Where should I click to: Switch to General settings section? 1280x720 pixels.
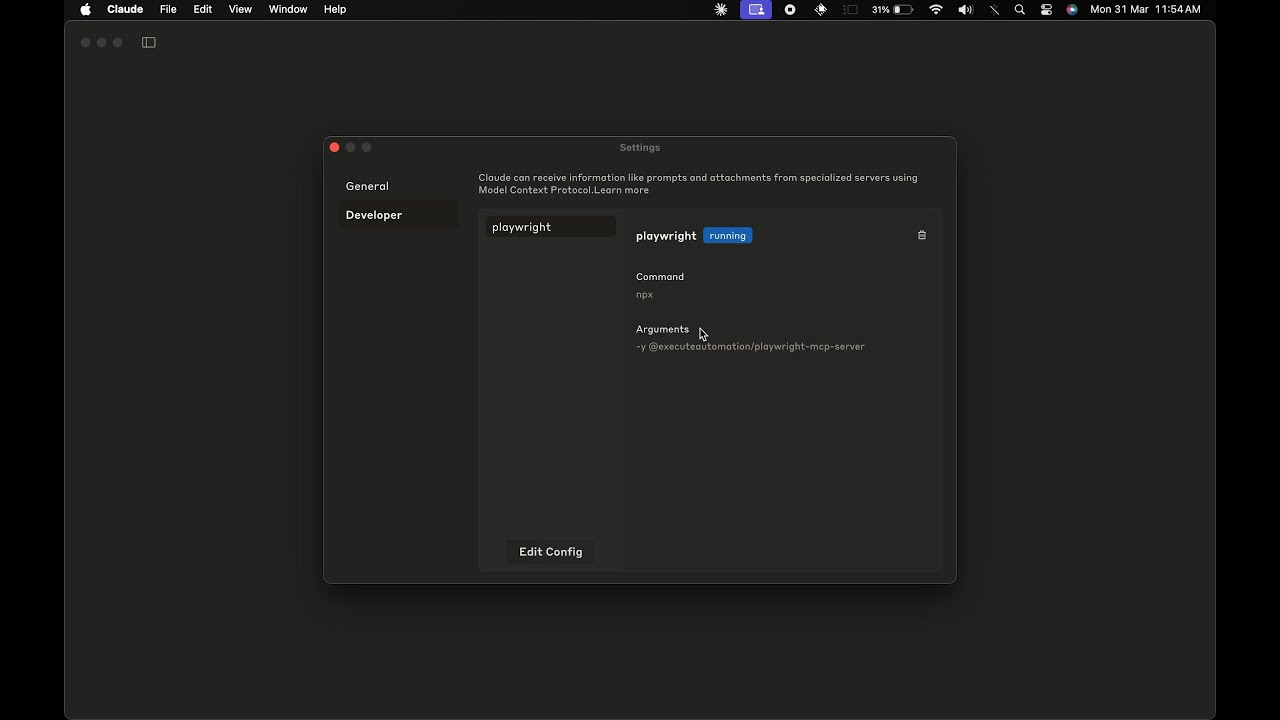pyautogui.click(x=398, y=186)
